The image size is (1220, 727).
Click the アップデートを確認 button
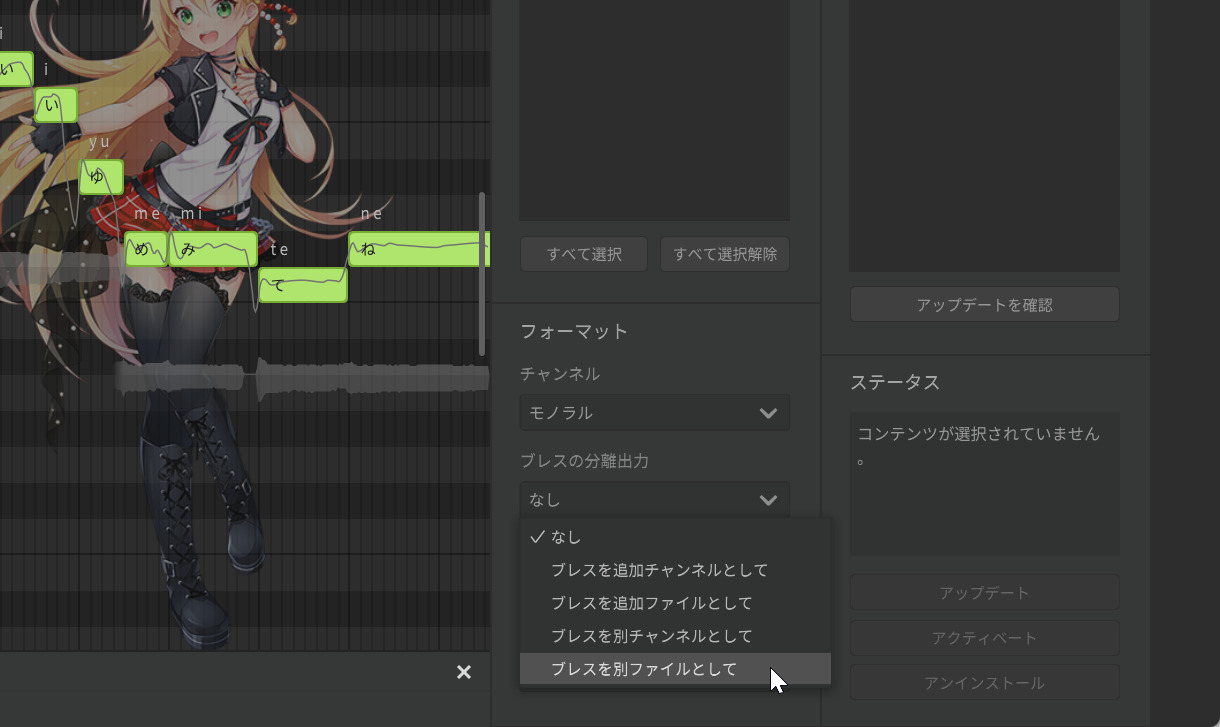[985, 305]
